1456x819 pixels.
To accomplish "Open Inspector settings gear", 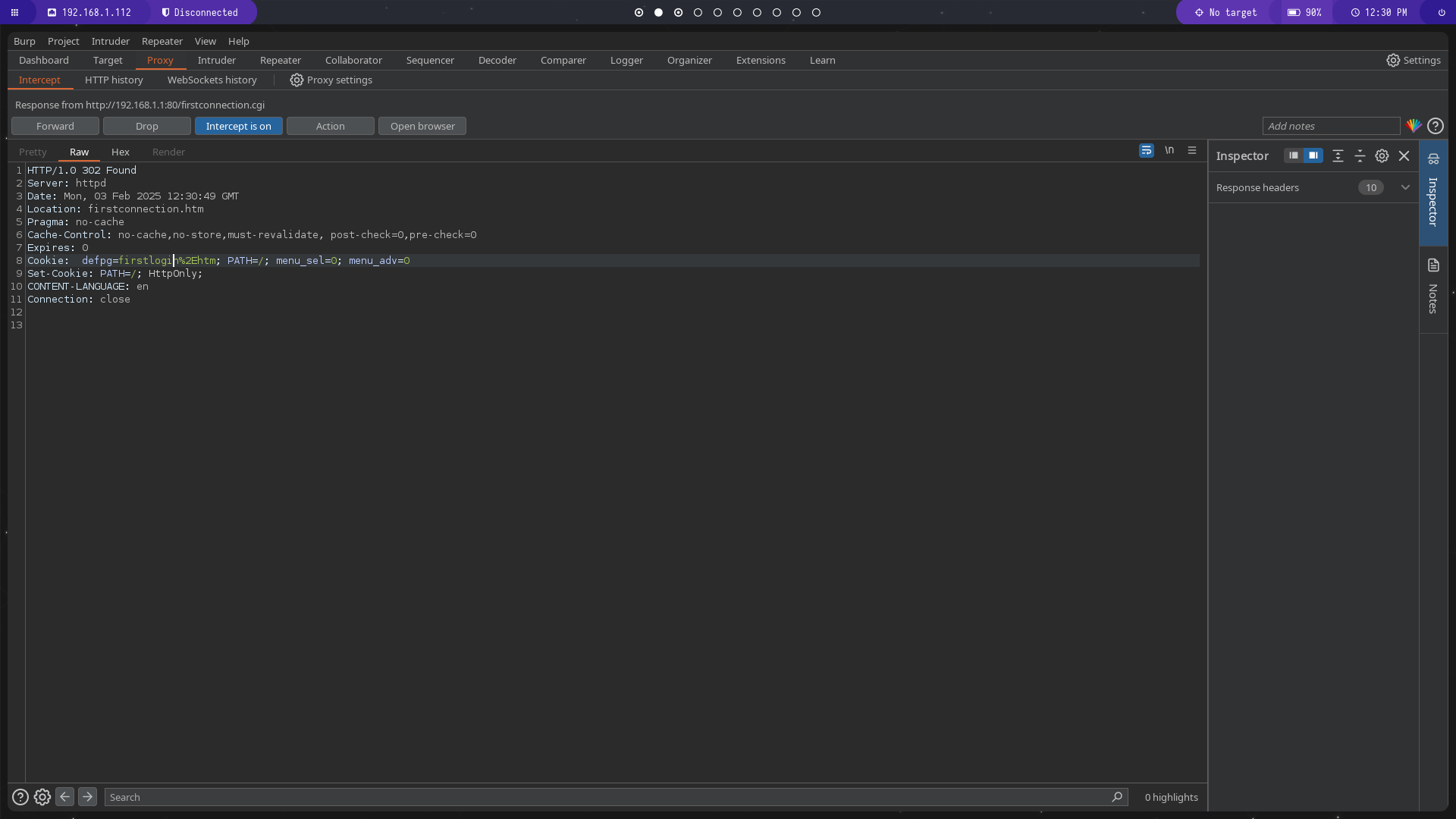I will (1382, 155).
